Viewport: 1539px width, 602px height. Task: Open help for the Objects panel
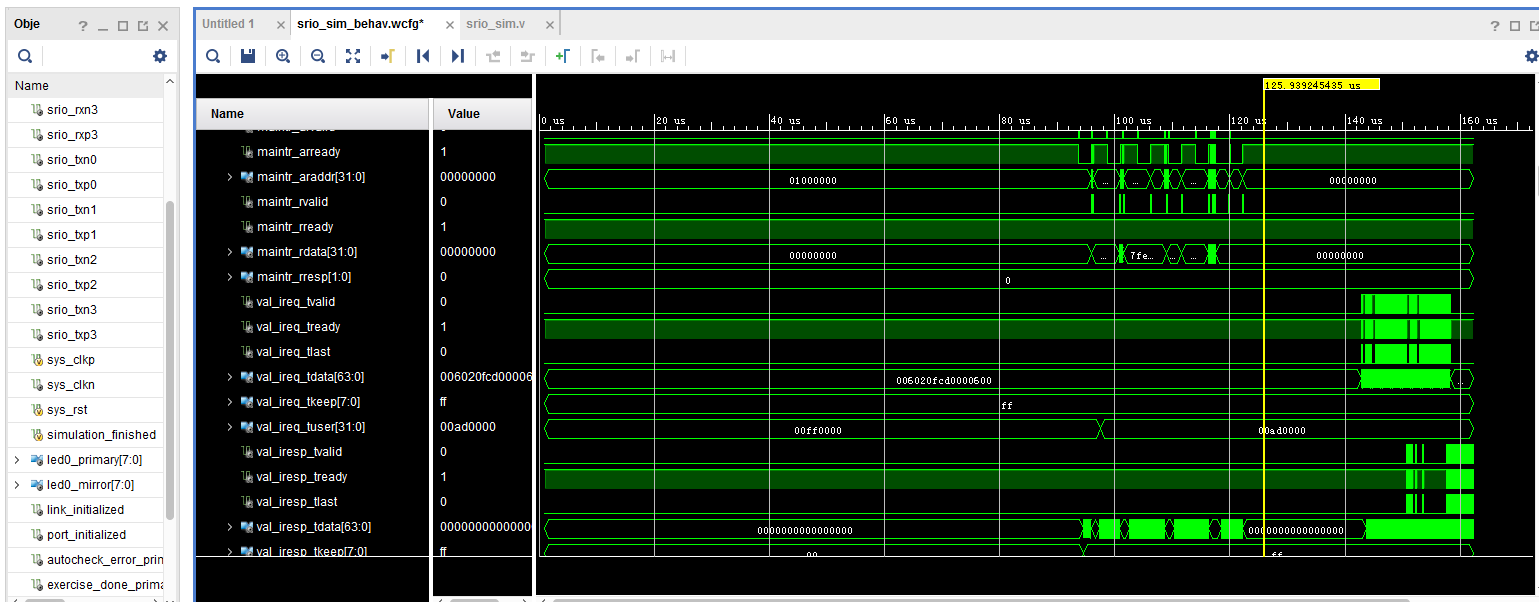point(82,24)
